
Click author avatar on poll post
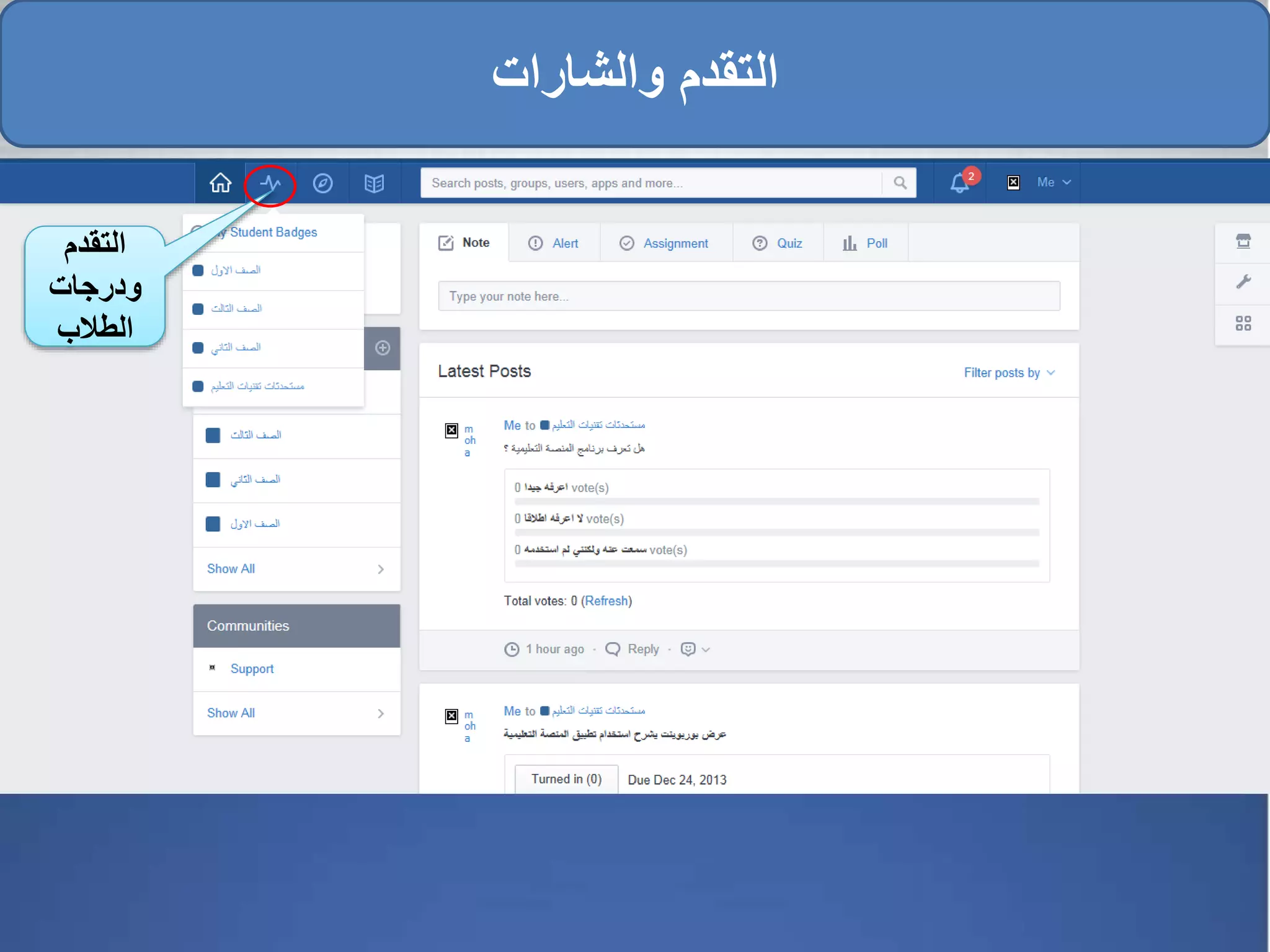click(451, 430)
